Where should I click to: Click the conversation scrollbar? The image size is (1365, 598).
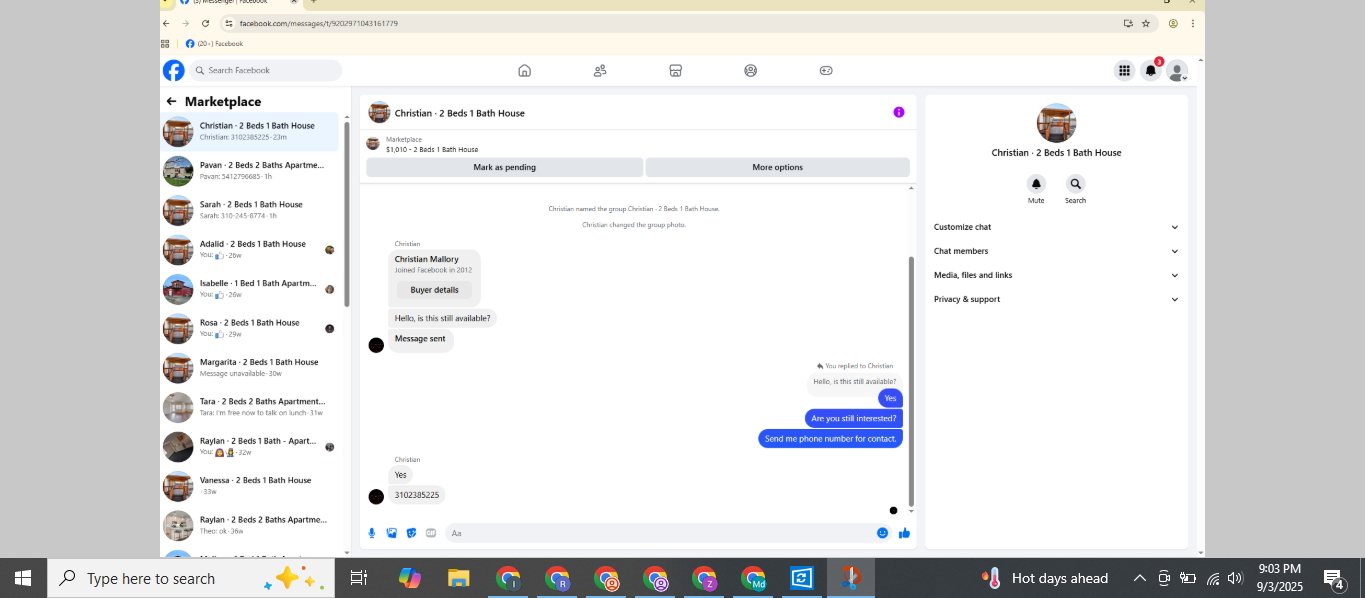tap(911, 380)
